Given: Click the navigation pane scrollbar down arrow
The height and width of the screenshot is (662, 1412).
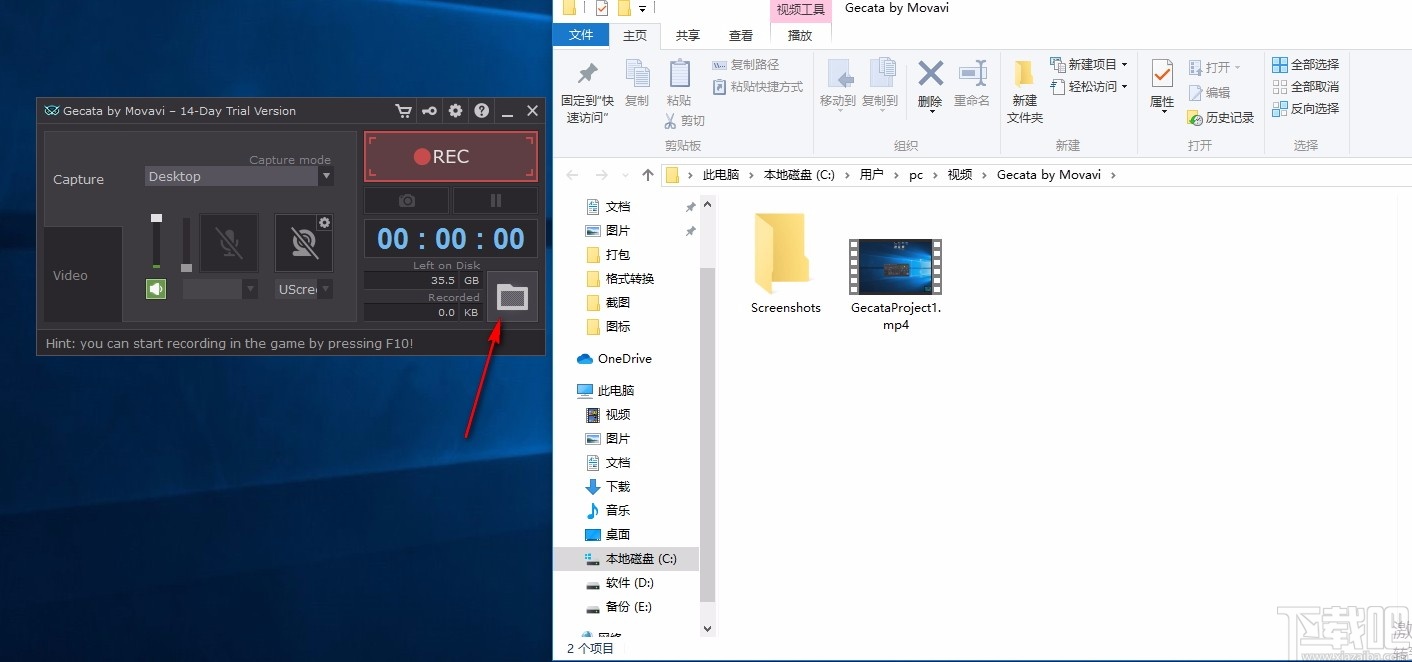Looking at the screenshot, I should coord(708,628).
